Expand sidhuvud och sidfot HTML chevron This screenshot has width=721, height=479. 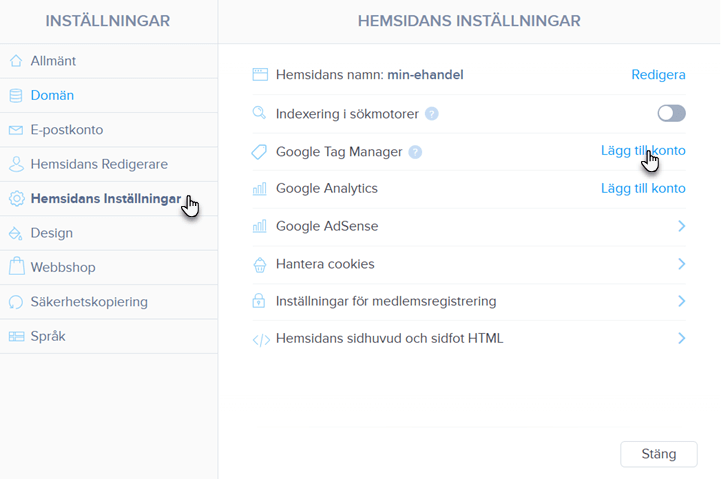(x=681, y=338)
